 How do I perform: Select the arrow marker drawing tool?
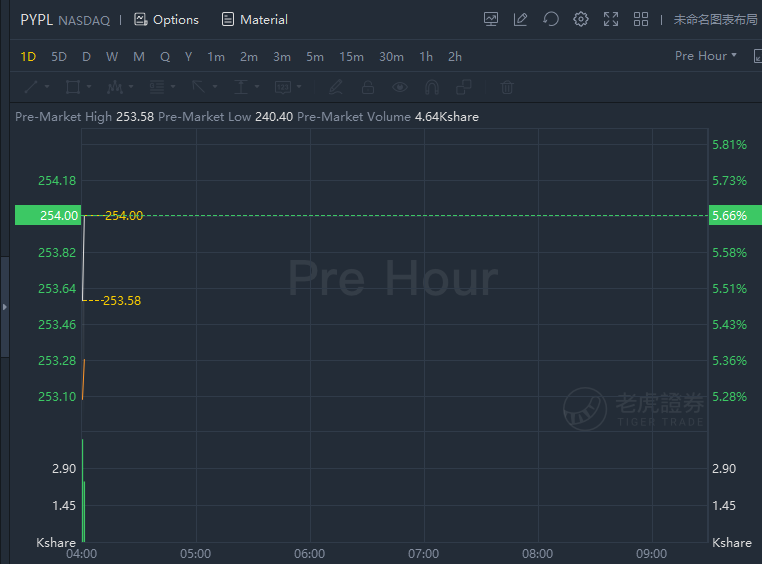tap(199, 87)
